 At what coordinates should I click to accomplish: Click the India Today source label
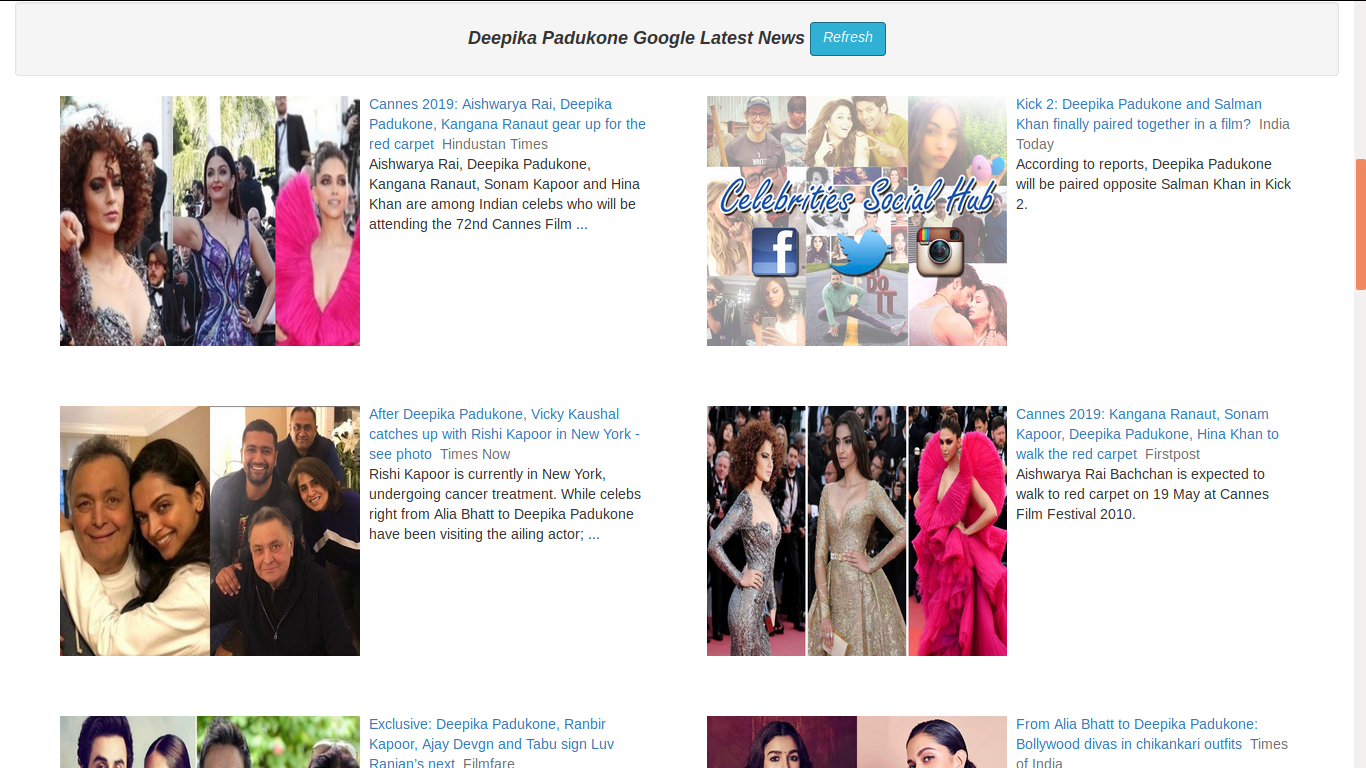tap(1153, 134)
